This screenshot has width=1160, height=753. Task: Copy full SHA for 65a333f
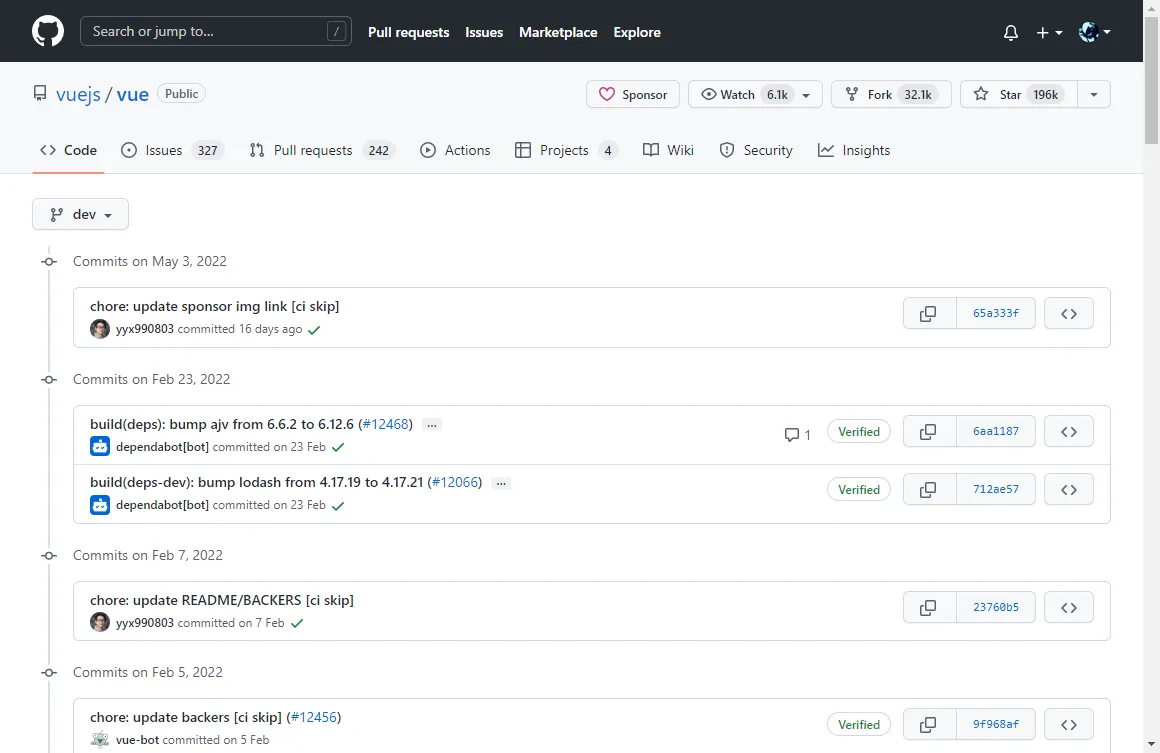pos(929,314)
